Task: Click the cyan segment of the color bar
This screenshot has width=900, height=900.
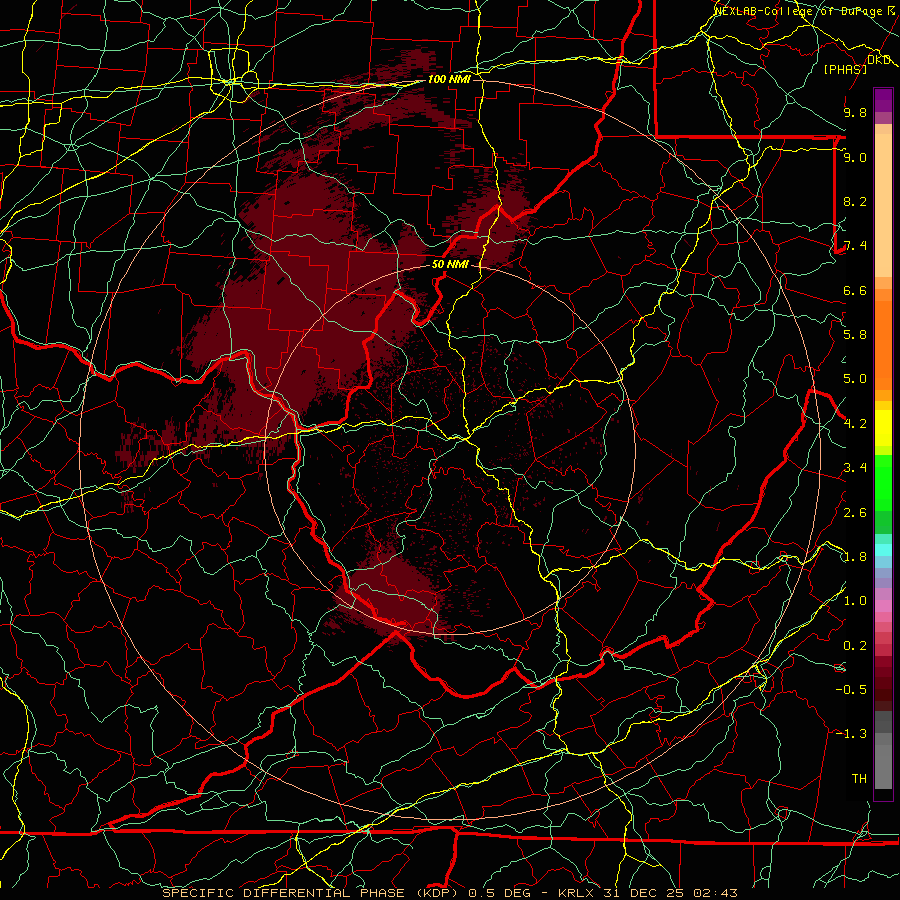Action: (x=883, y=549)
